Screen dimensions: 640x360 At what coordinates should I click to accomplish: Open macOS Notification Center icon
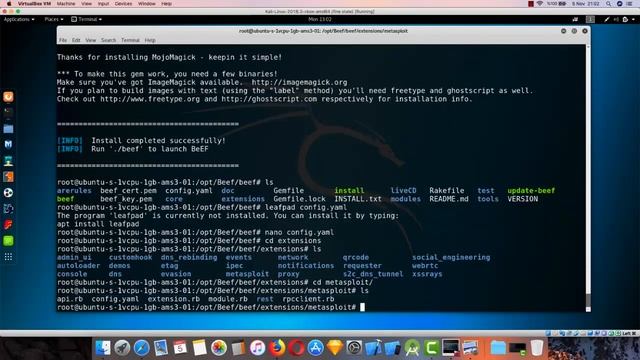pos(629,4)
